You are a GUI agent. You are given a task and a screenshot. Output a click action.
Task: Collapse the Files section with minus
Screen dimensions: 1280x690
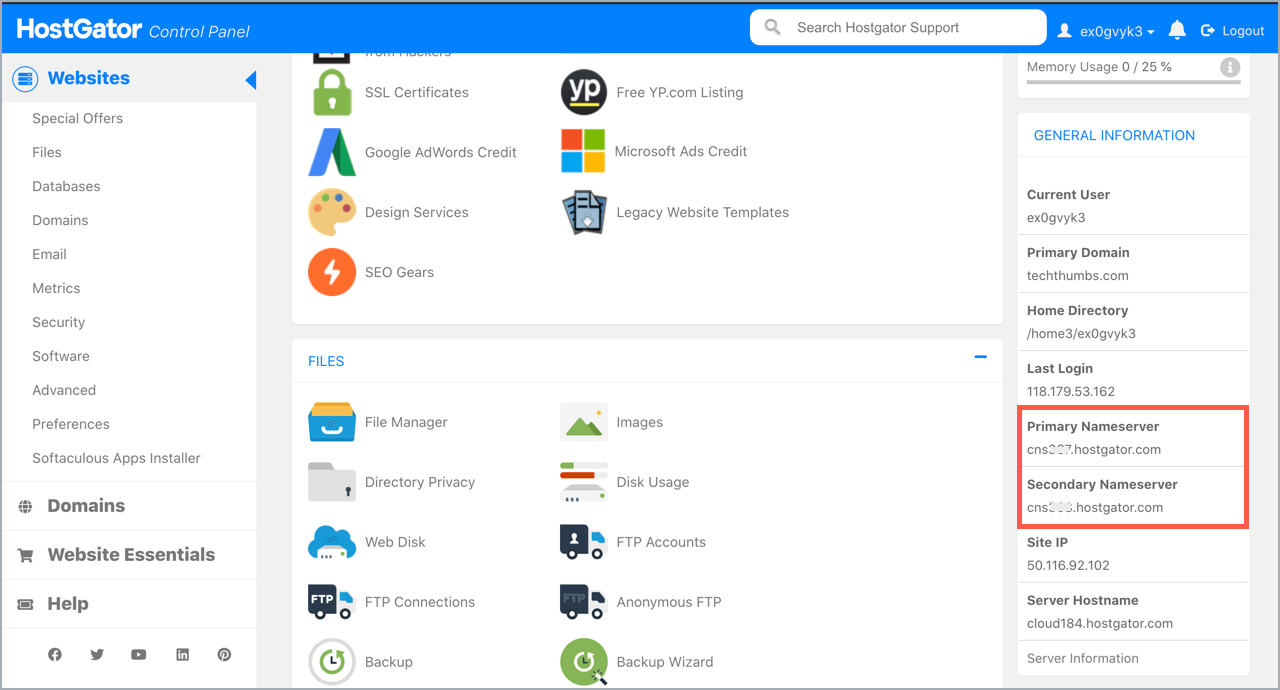(x=980, y=357)
